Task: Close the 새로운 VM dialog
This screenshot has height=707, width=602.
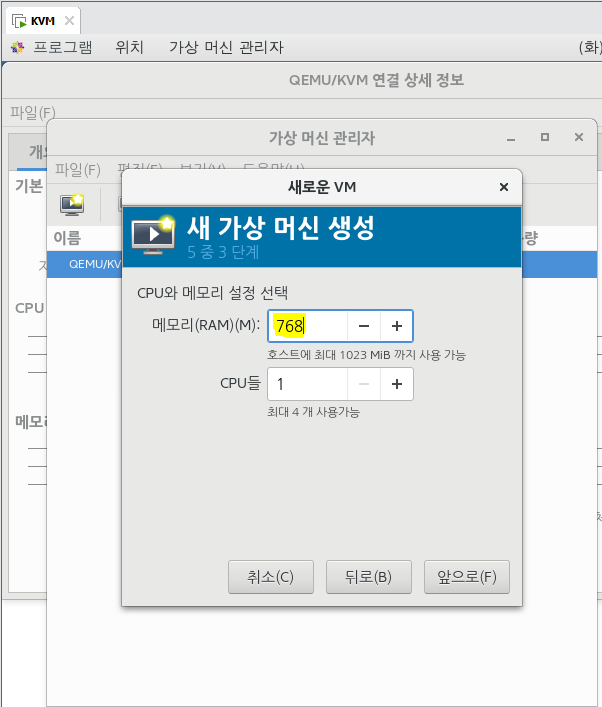Action: [x=504, y=187]
